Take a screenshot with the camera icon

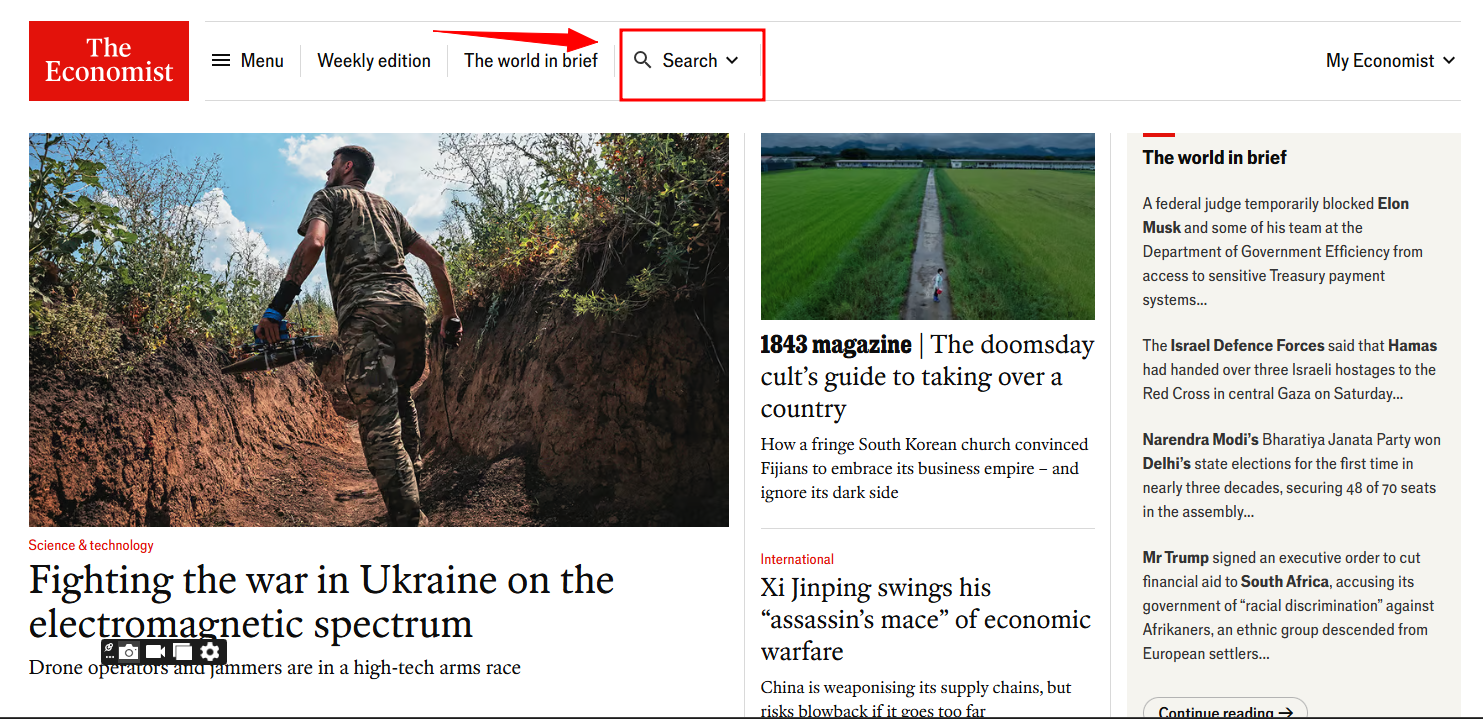click(x=129, y=652)
